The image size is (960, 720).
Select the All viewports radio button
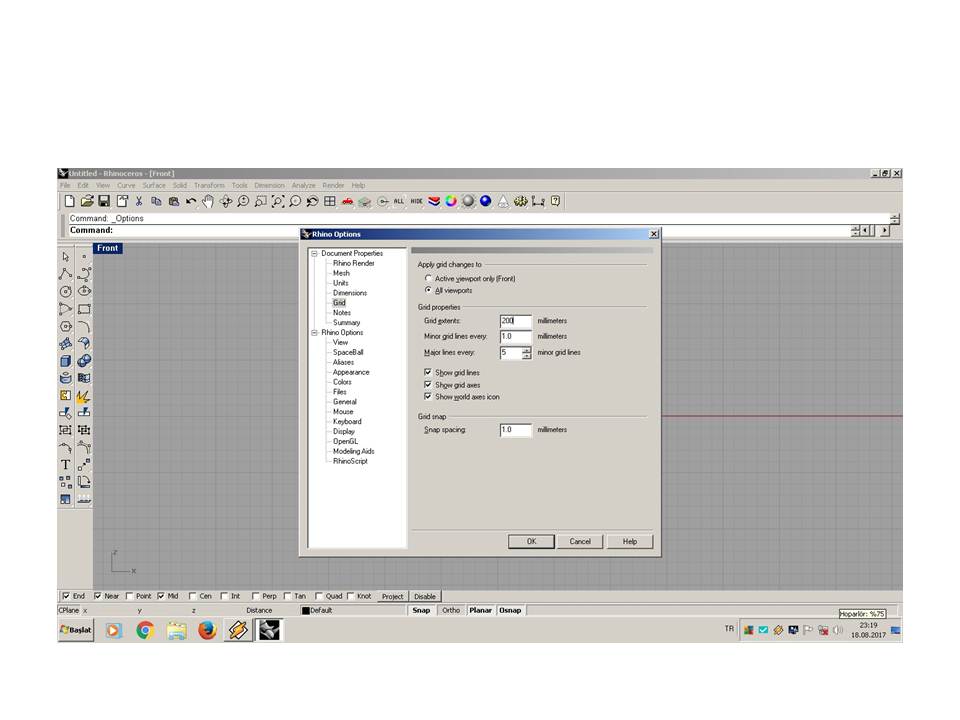point(429,290)
